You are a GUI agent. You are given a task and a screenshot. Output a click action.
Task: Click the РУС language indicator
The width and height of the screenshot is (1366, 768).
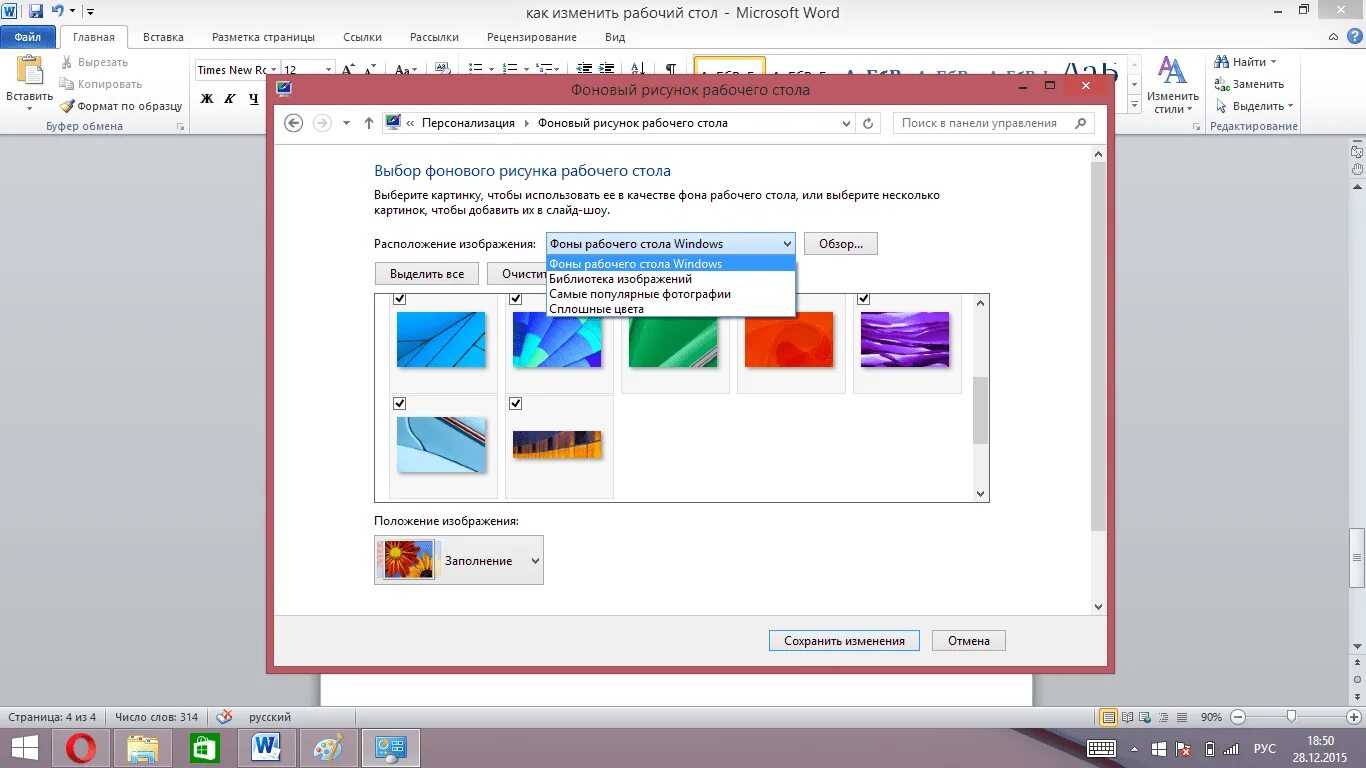1265,748
